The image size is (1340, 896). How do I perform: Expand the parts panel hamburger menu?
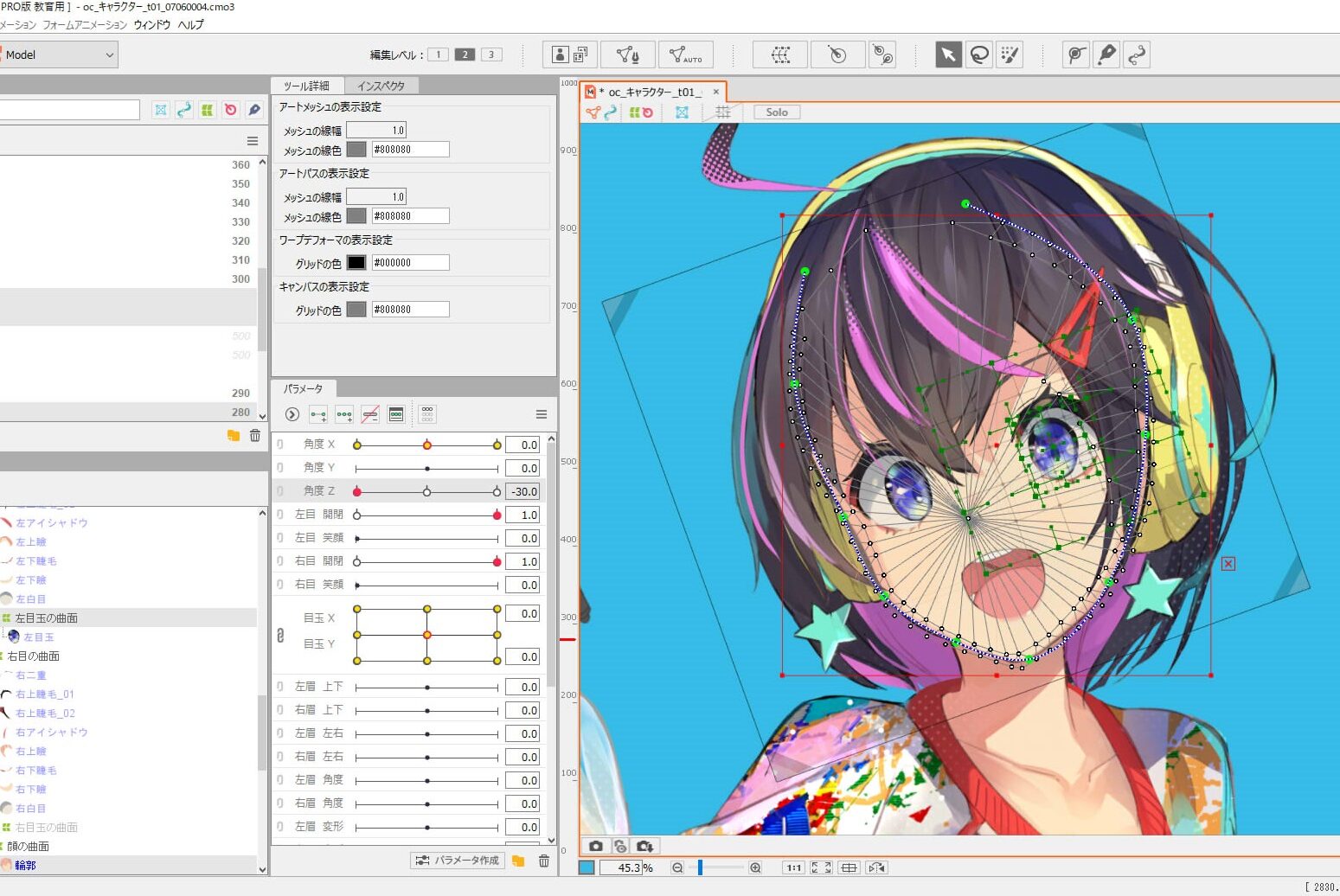253,141
